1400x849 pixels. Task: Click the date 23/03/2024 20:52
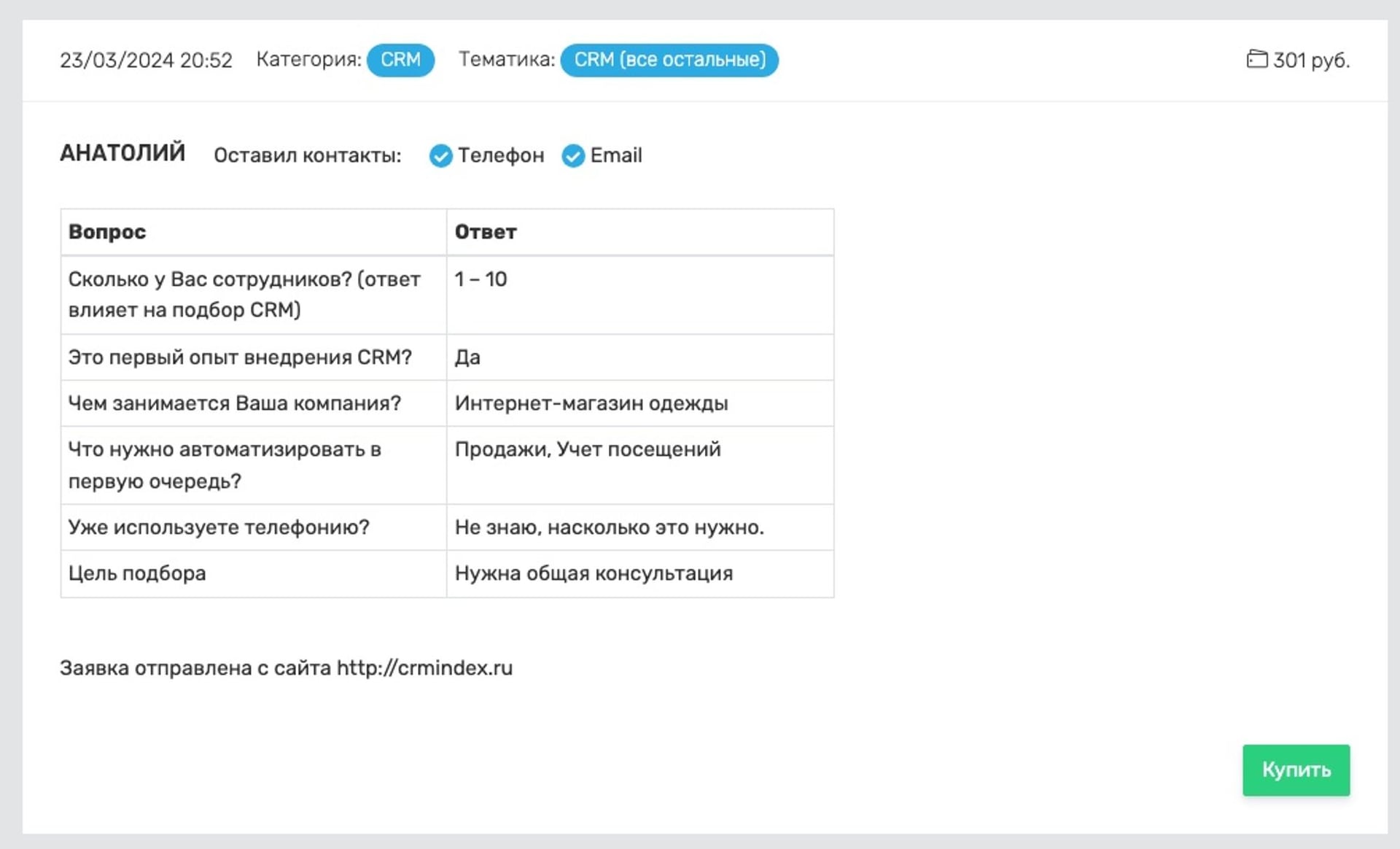(146, 60)
